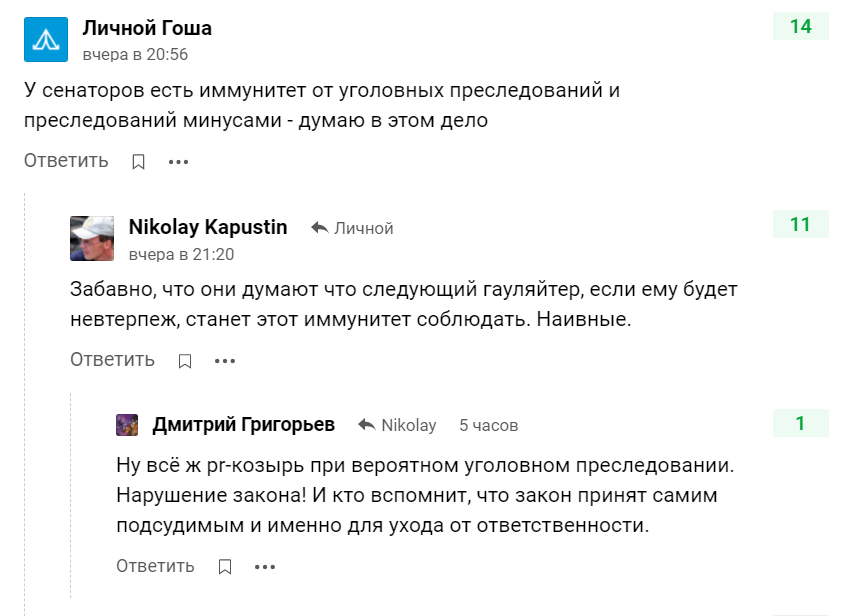Open Дмитрий Григорьев's profile name link
This screenshot has height=616, width=845.
click(244, 425)
